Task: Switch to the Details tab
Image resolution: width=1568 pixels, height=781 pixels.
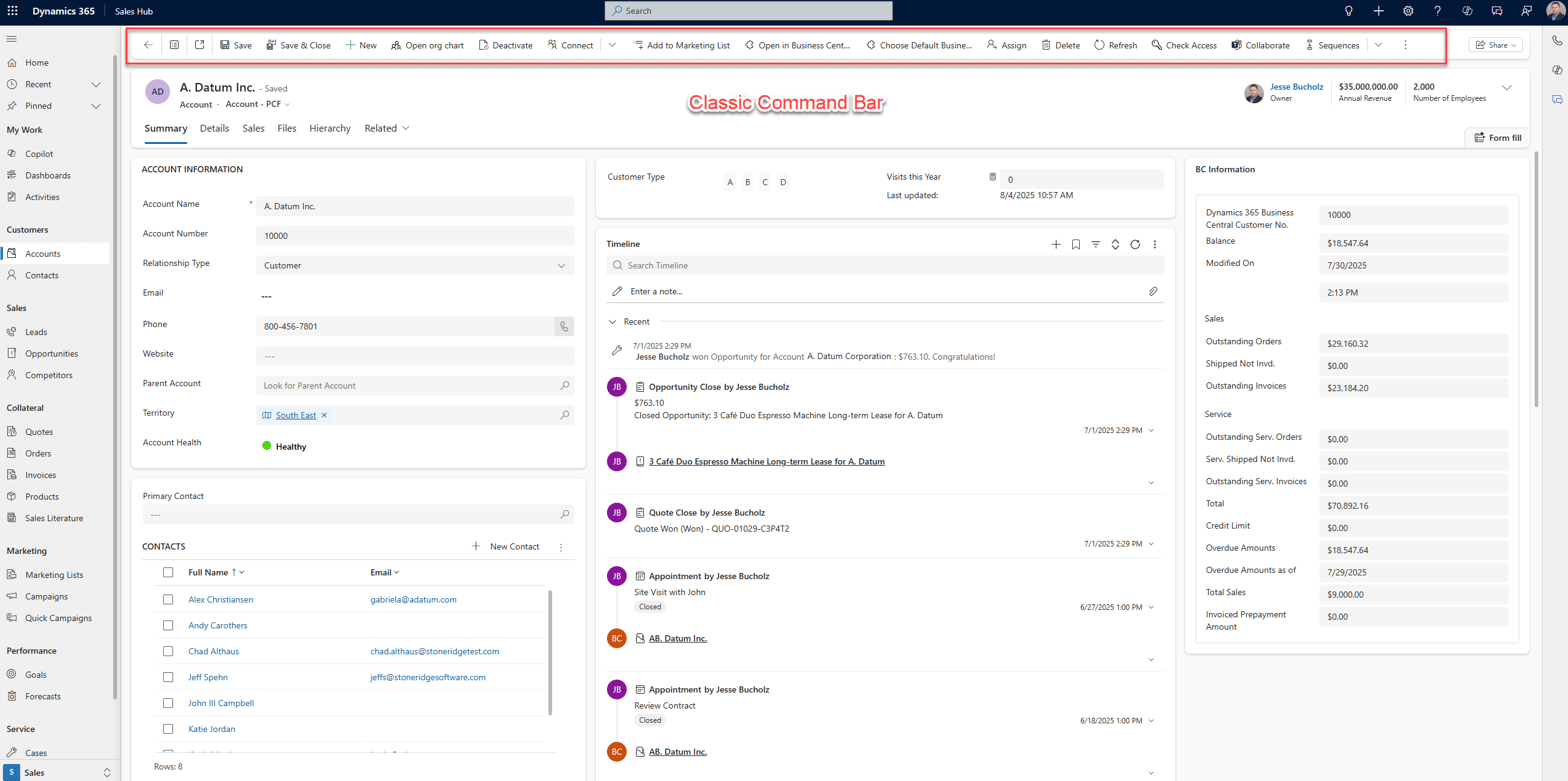Action: point(214,128)
